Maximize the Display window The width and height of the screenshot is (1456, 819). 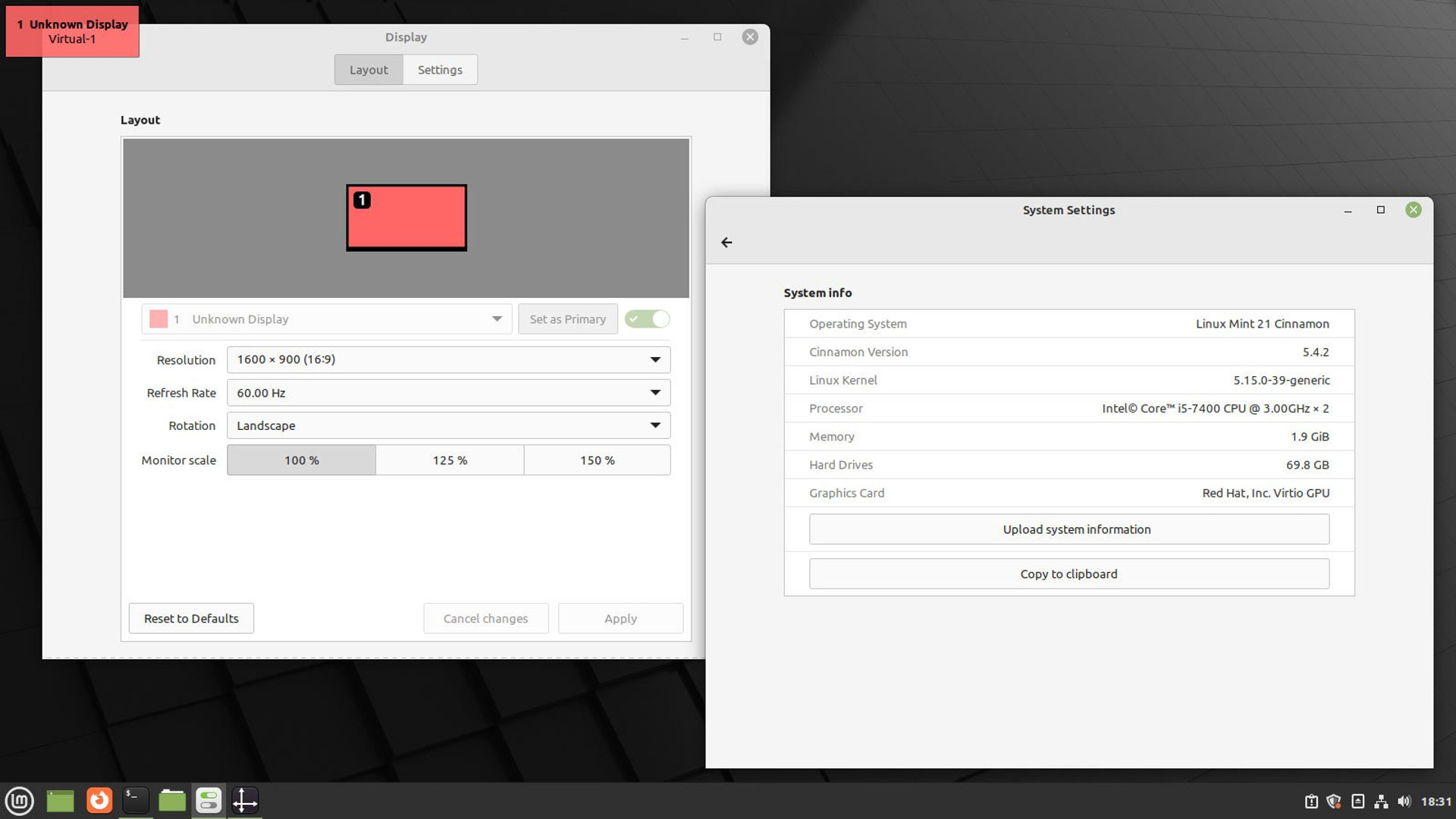717,37
